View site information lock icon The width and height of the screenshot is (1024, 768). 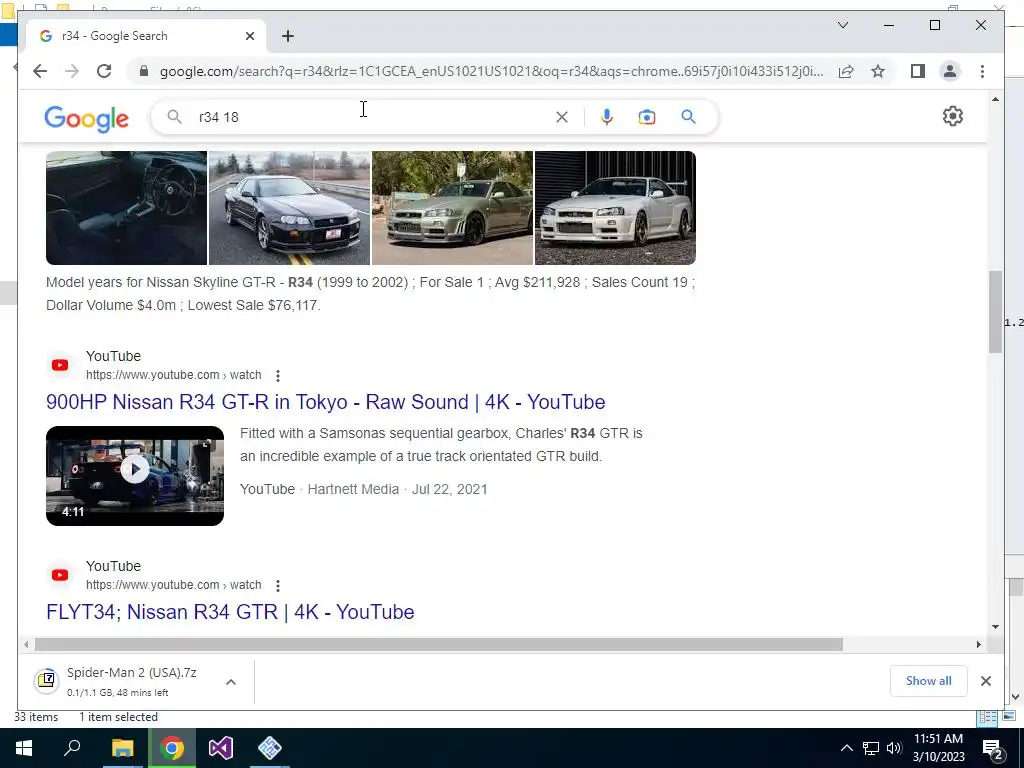144,71
